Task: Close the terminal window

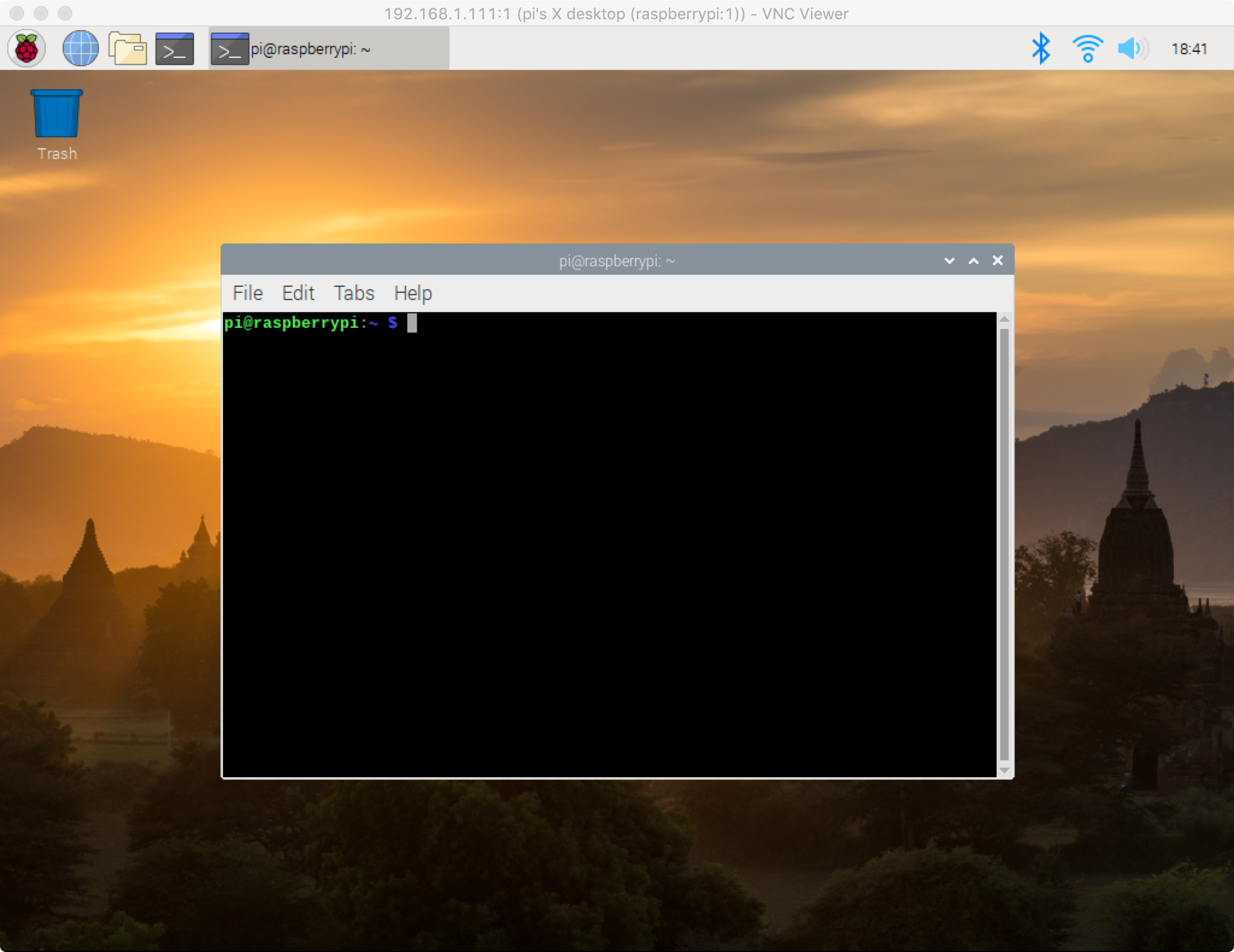Action: pyautogui.click(x=998, y=260)
